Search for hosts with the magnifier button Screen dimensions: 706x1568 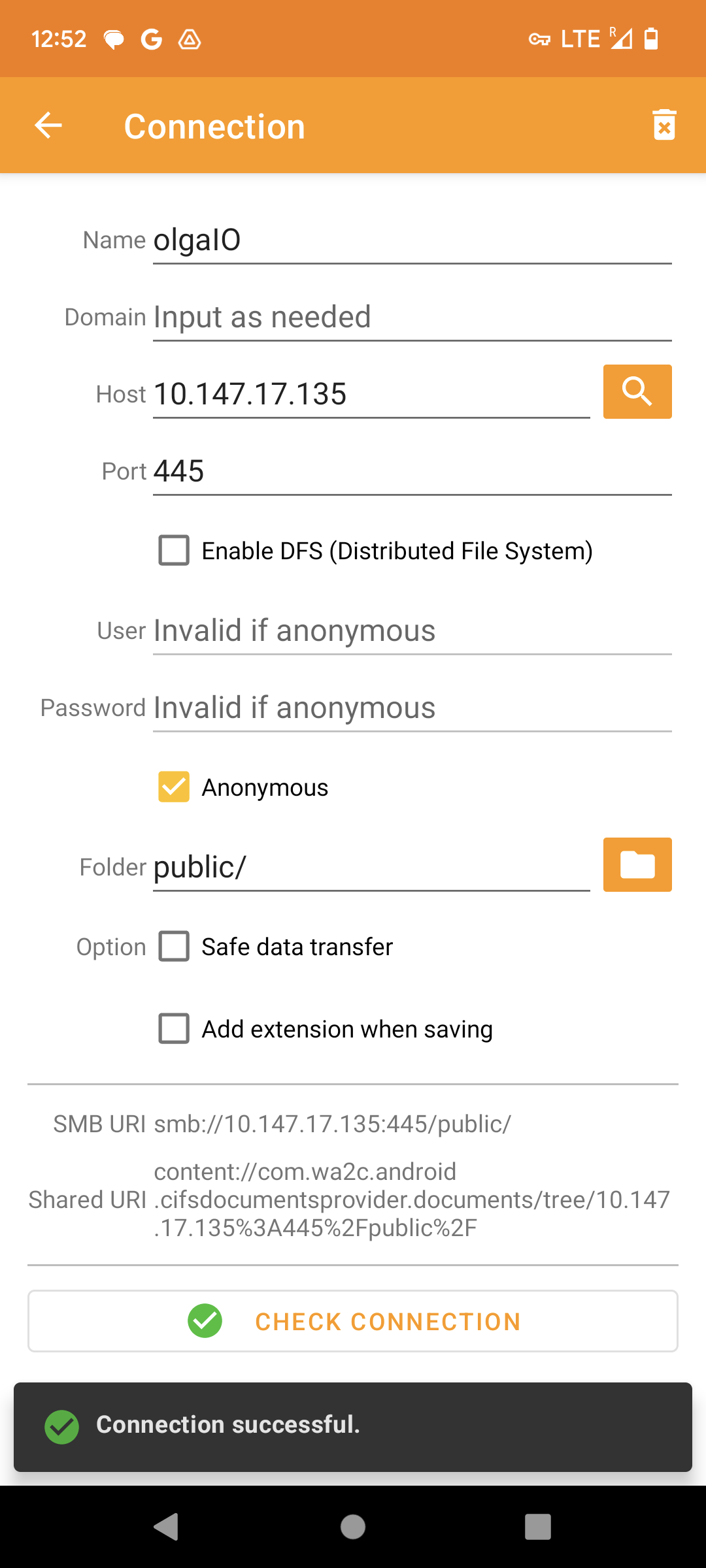tap(637, 391)
